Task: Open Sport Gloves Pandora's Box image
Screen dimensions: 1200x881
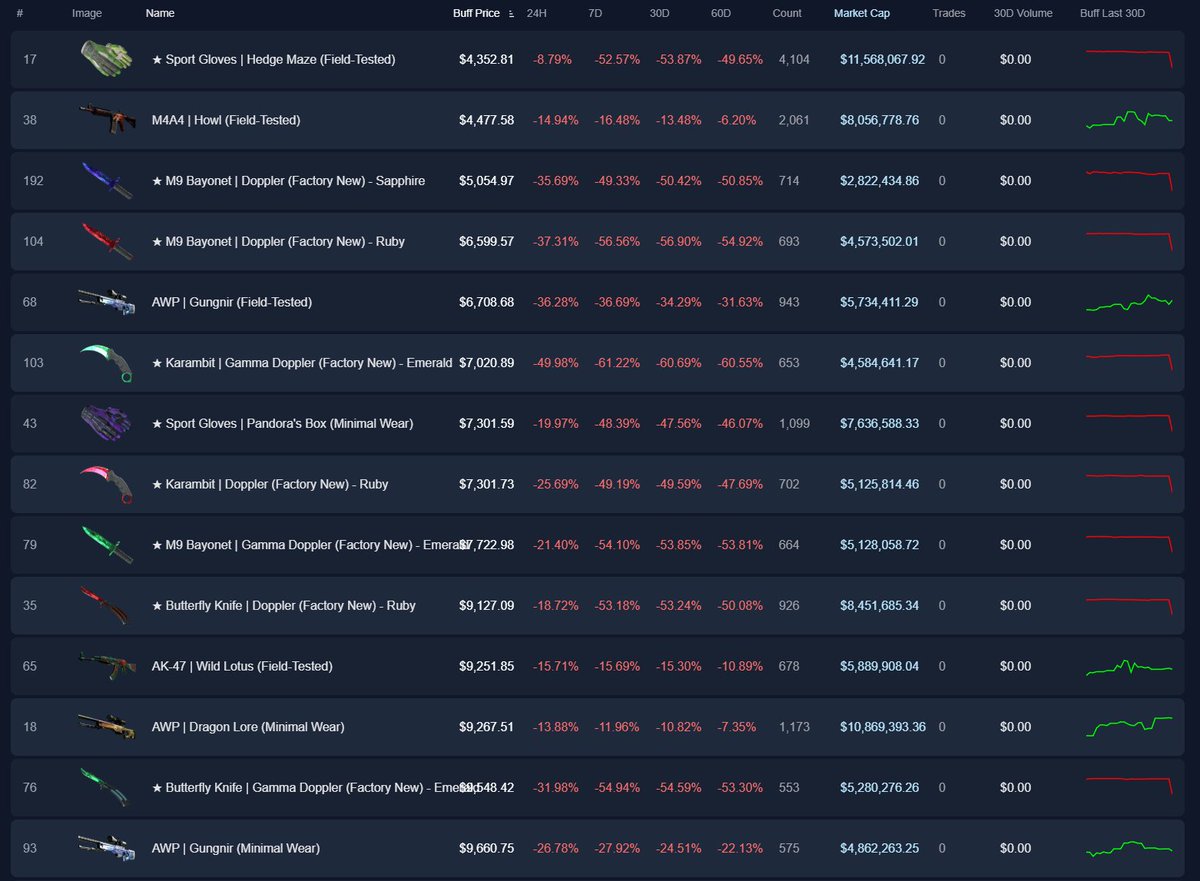Action: (x=106, y=423)
